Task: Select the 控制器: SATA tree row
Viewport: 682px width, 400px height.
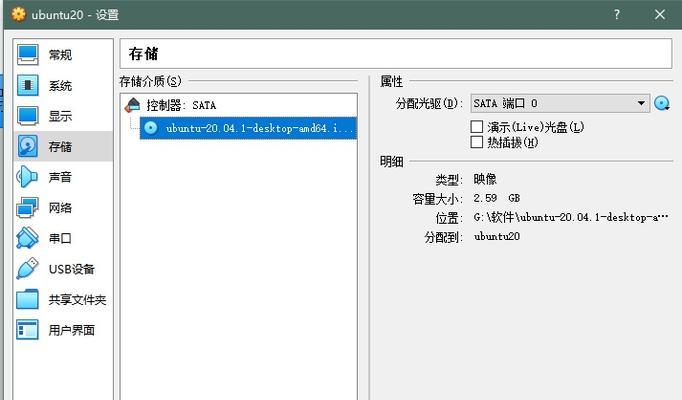Action: click(239, 105)
